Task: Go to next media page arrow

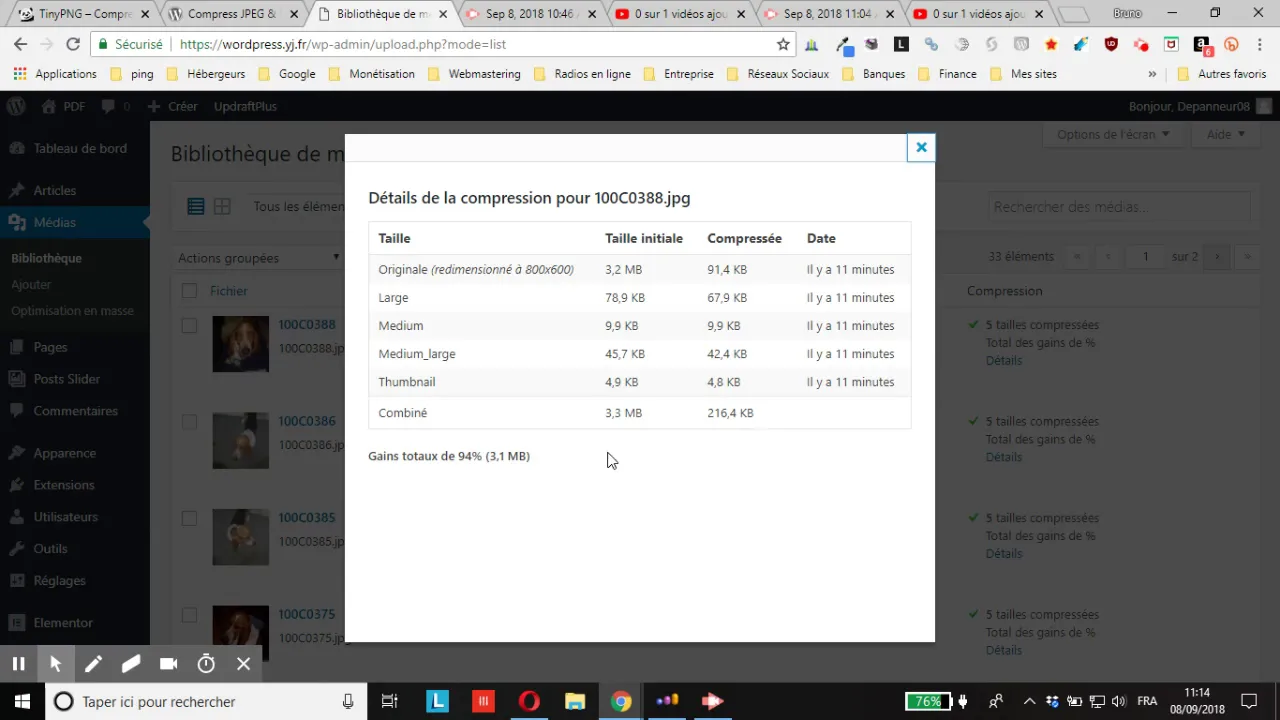Action: (1217, 257)
